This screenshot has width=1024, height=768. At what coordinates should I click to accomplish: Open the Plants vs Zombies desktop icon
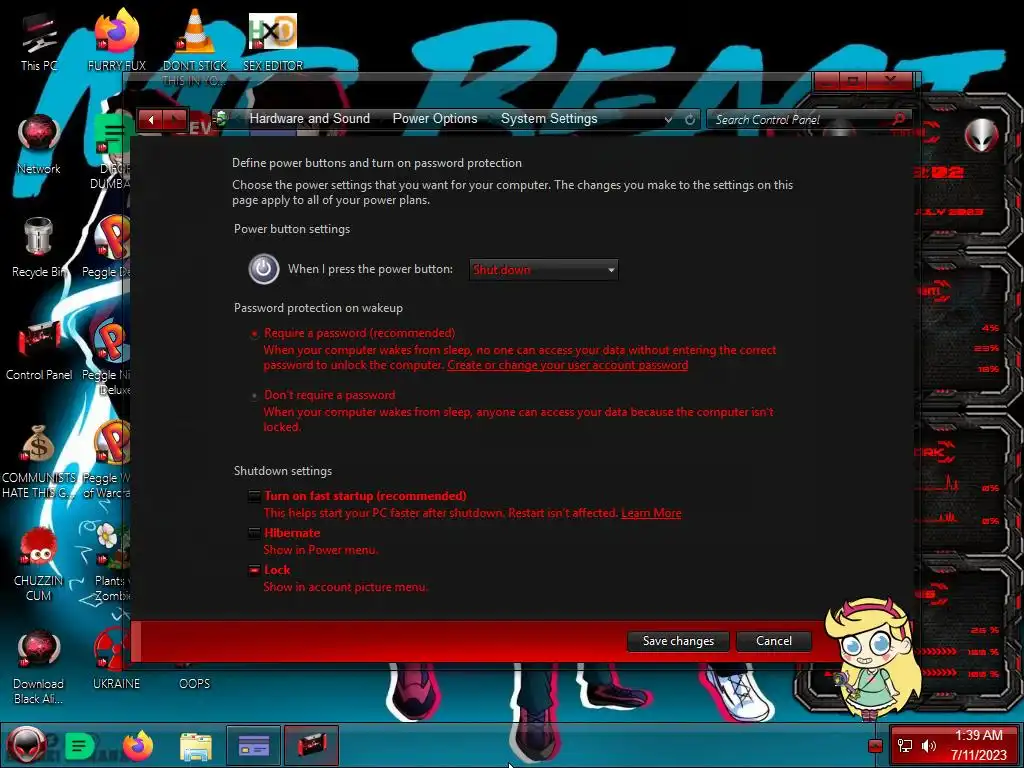pyautogui.click(x=112, y=562)
